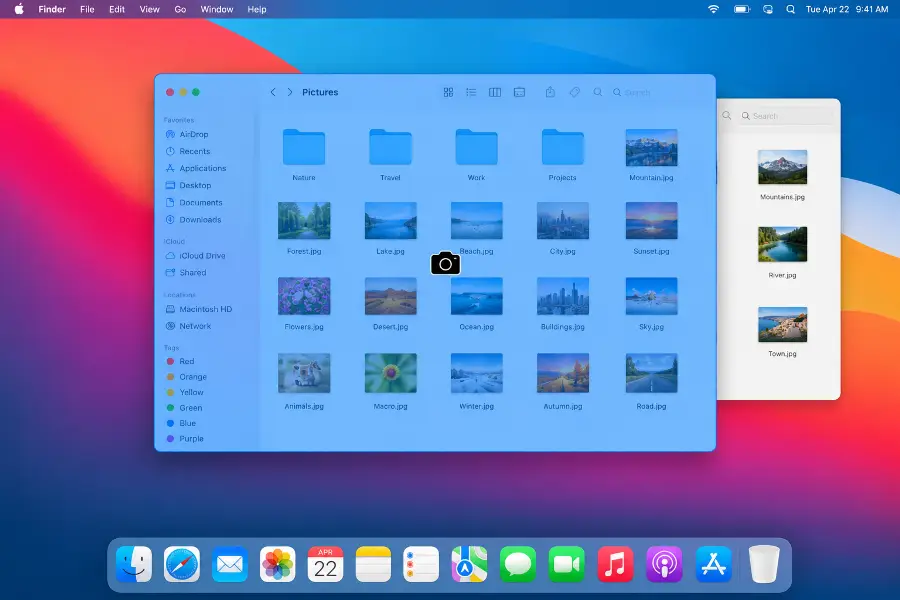Open Spotlight search in menu bar
900x600 pixels.
pyautogui.click(x=790, y=9)
